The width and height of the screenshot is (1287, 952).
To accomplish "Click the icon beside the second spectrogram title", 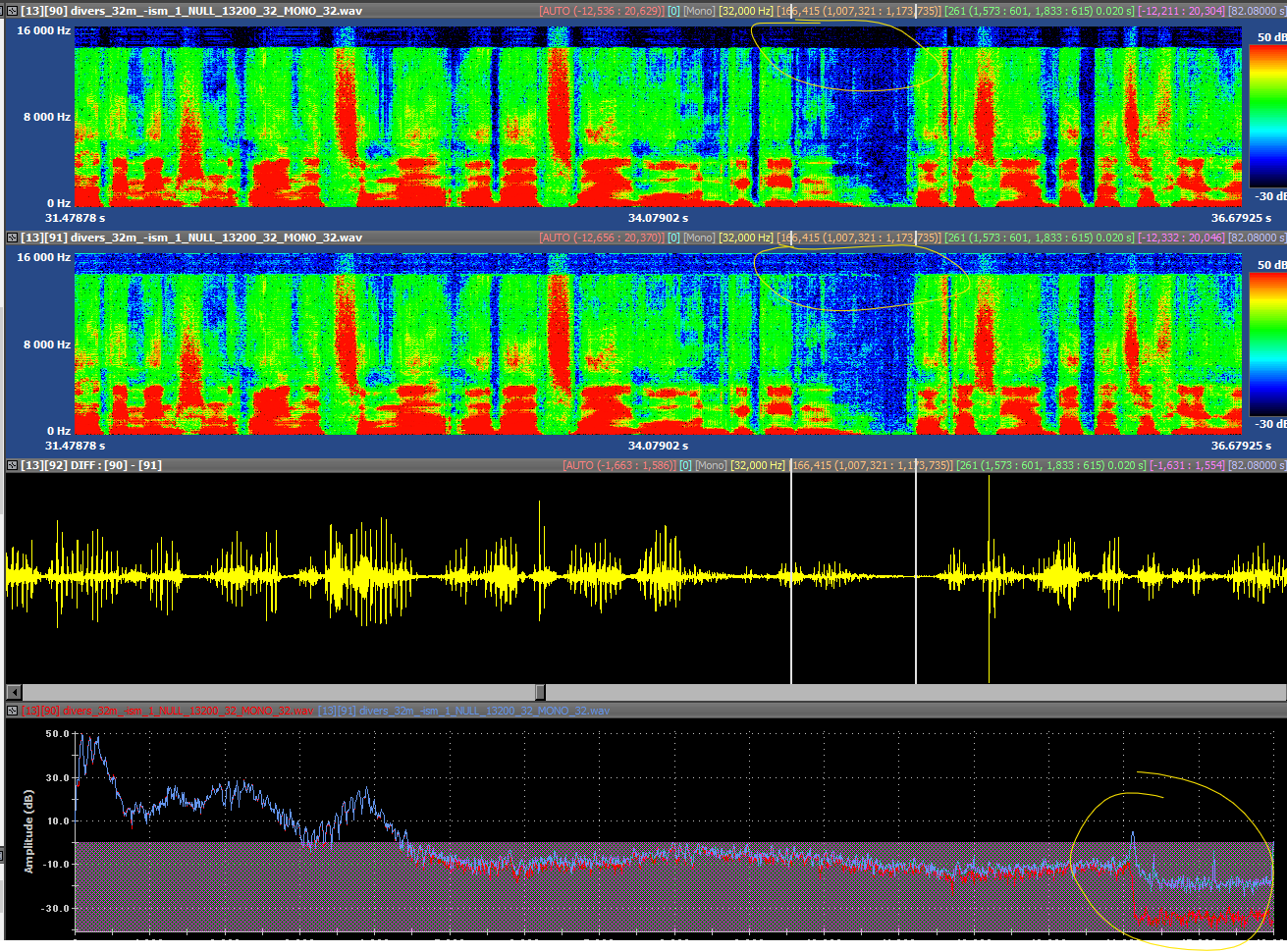I will 12,238.
